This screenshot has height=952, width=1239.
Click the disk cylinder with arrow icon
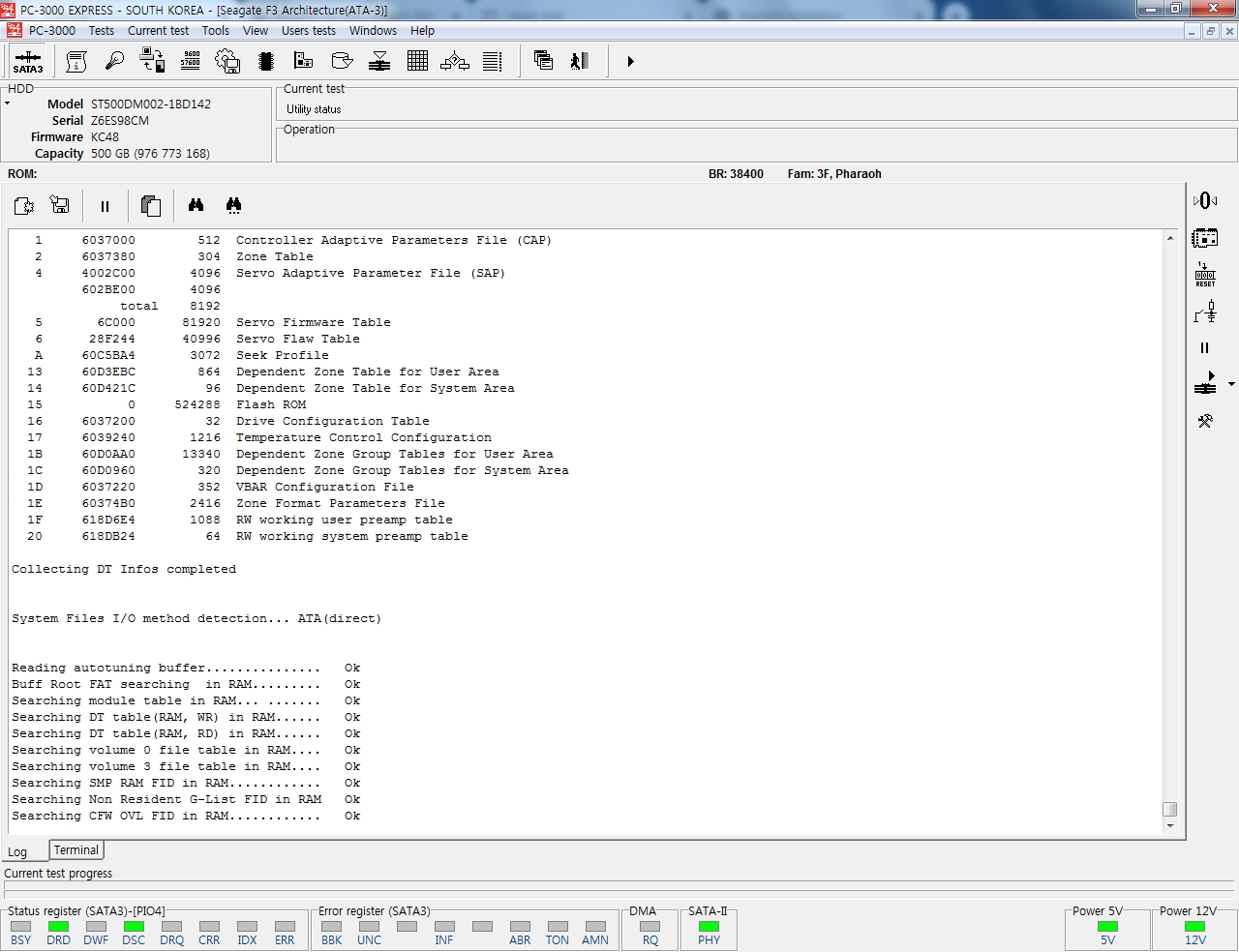click(x=342, y=62)
